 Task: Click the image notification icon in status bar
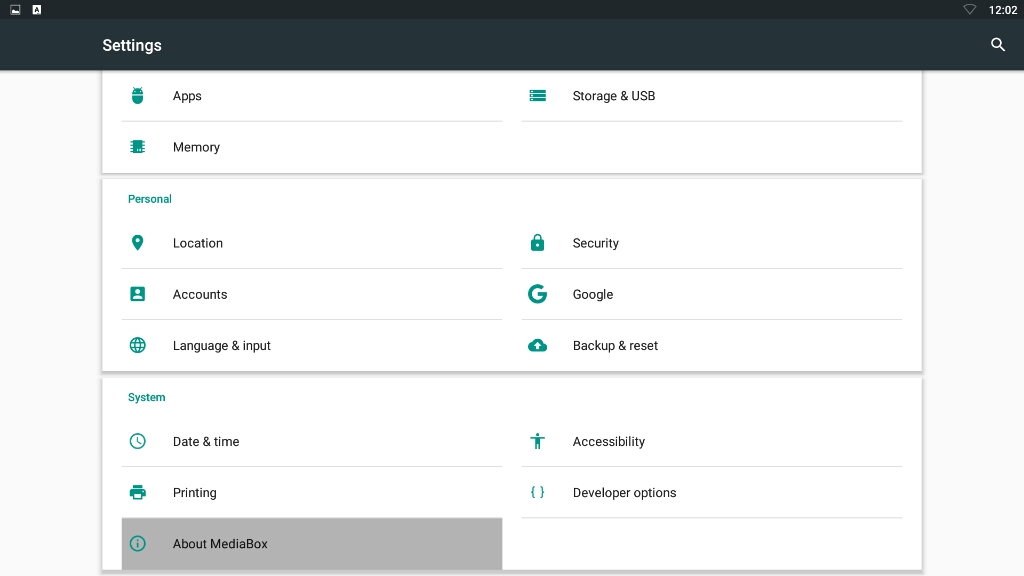click(x=15, y=10)
